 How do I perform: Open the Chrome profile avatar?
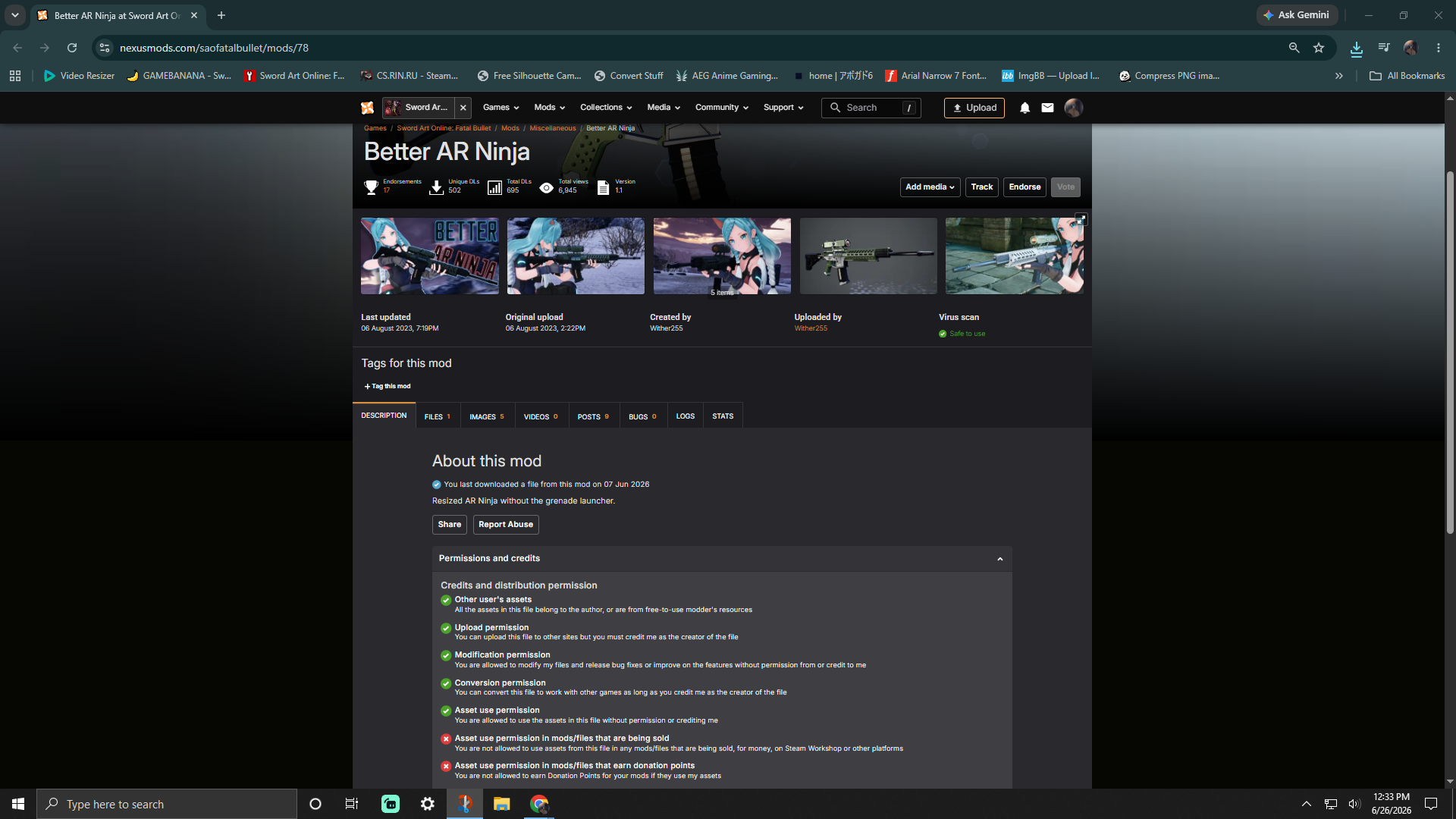pos(1410,48)
